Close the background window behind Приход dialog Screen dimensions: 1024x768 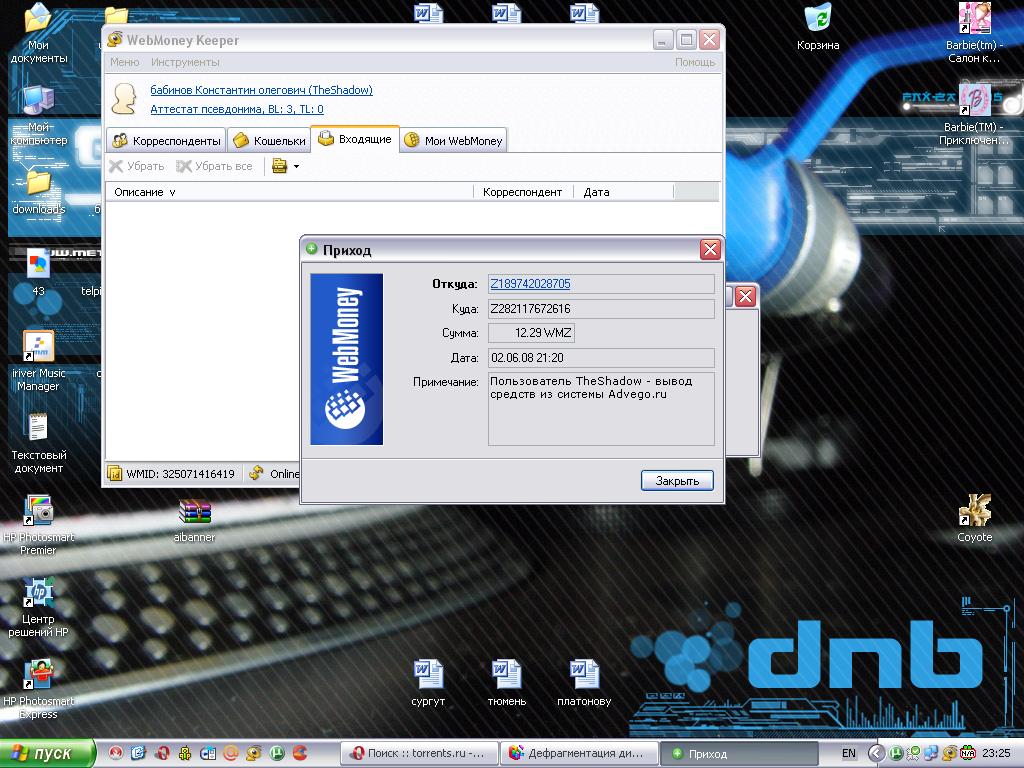point(745,296)
